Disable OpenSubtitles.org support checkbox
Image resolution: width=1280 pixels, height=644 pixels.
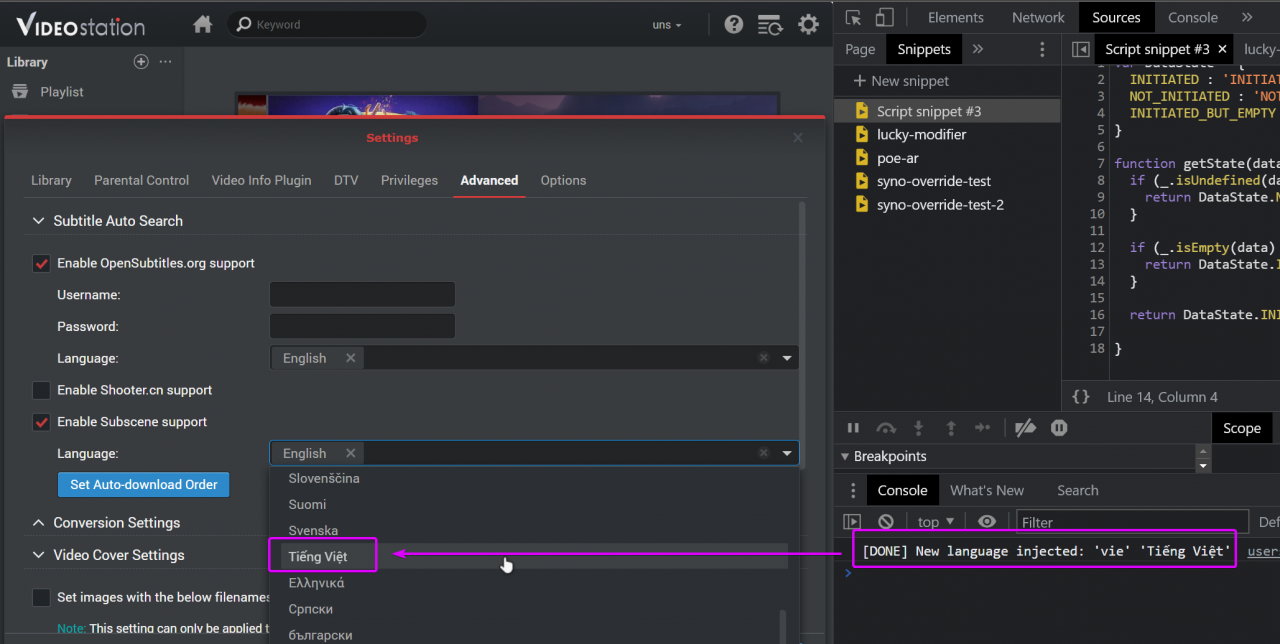[42, 264]
